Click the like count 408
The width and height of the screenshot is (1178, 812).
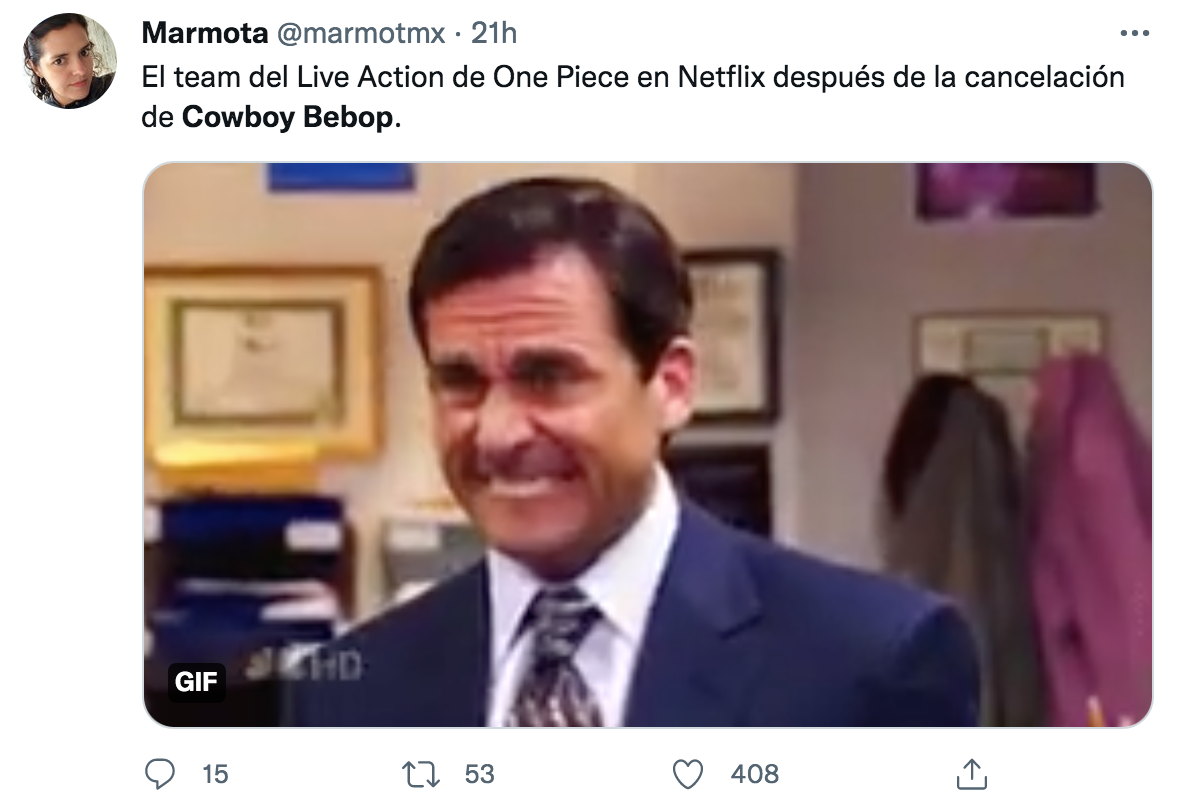pos(755,773)
